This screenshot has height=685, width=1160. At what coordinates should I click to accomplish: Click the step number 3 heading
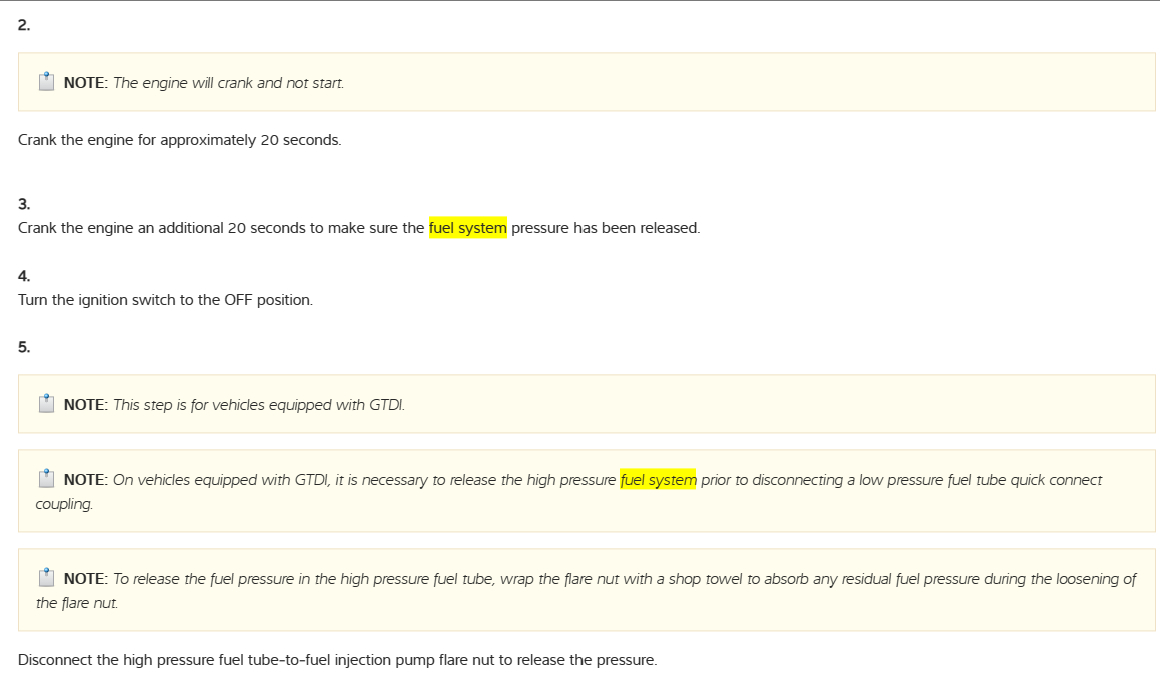click(x=24, y=204)
